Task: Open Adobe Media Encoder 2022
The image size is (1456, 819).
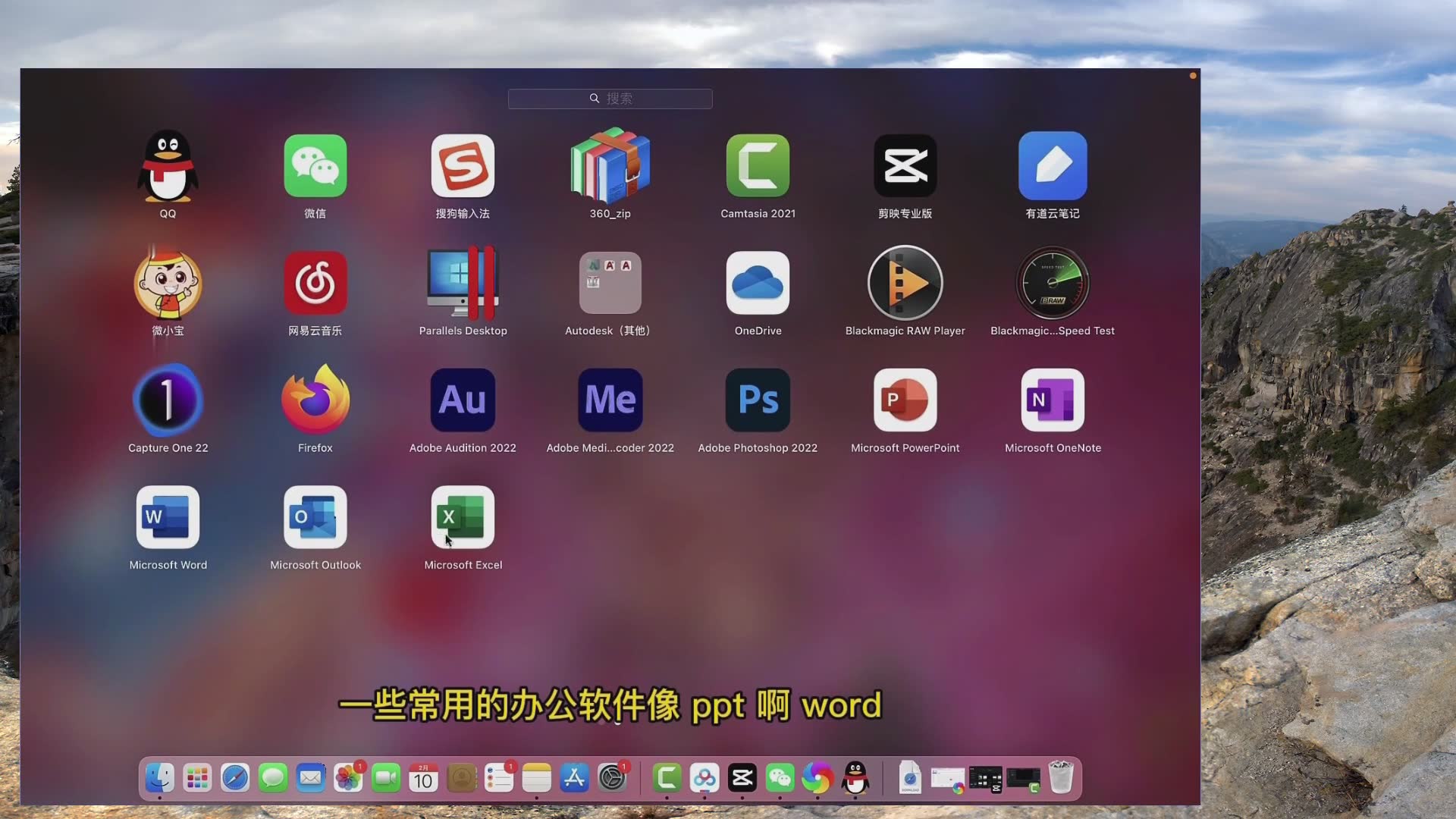Action: (610, 400)
